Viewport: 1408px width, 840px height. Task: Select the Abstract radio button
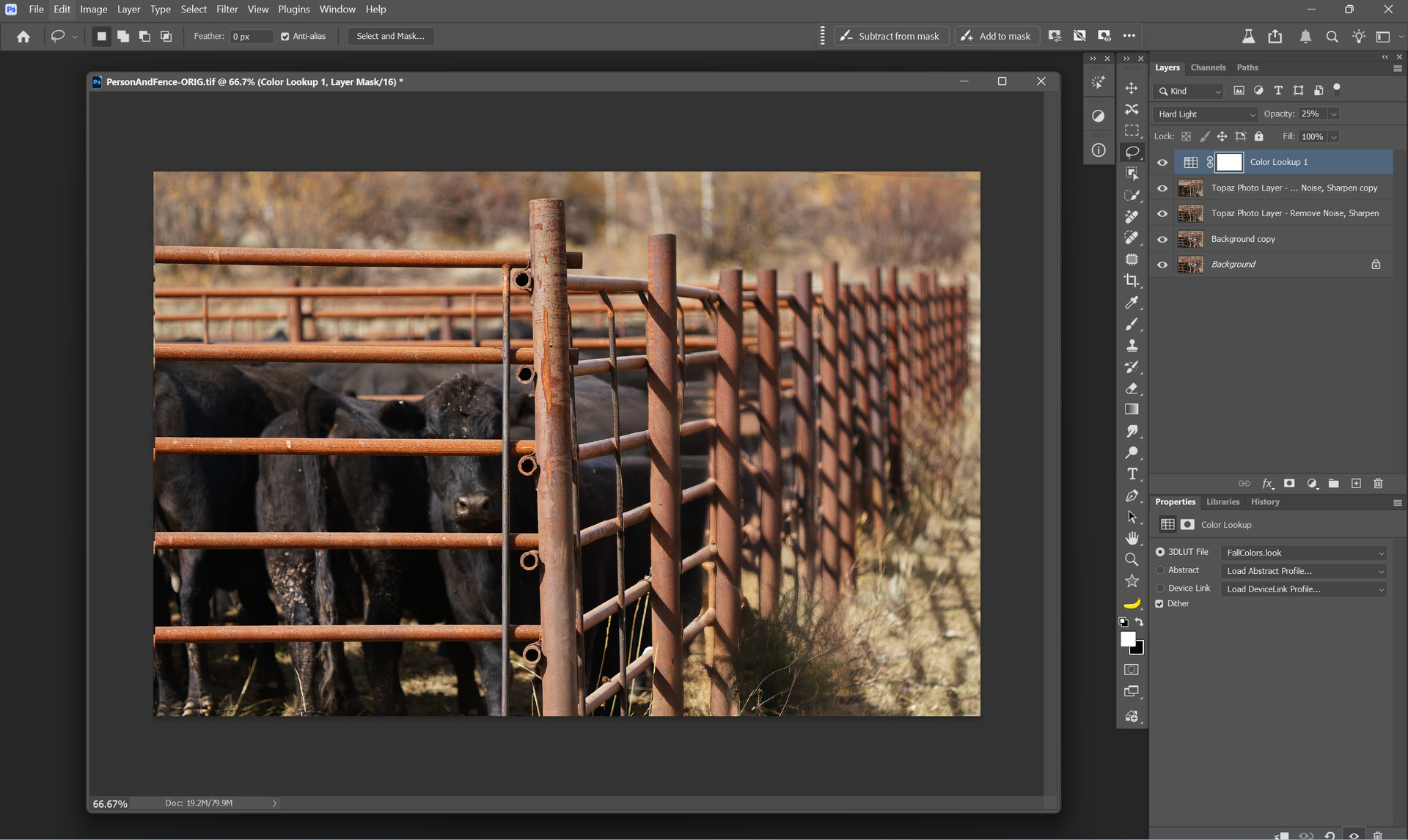pyautogui.click(x=1160, y=570)
